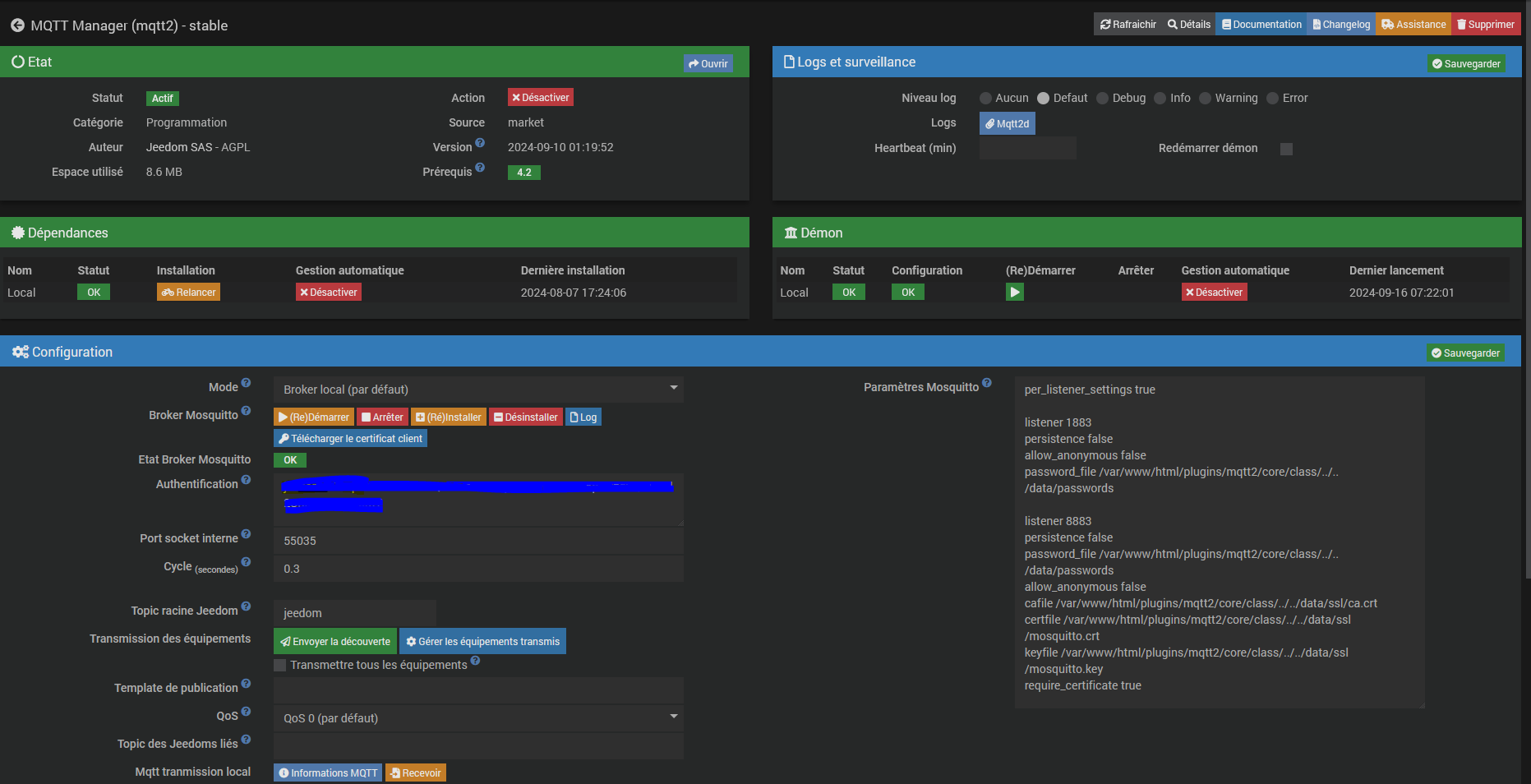
Task: Select the Debug log level
Action: [x=1102, y=99]
